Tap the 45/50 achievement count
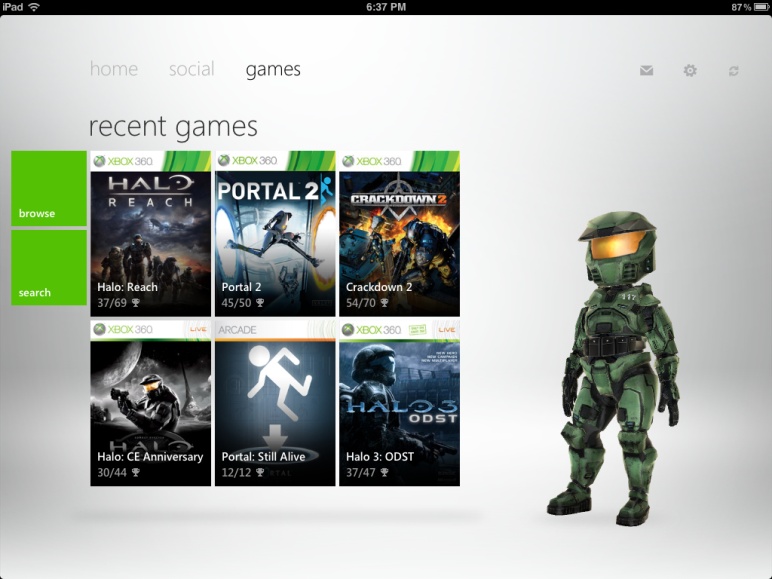Viewport: 772px width, 579px height. point(236,303)
